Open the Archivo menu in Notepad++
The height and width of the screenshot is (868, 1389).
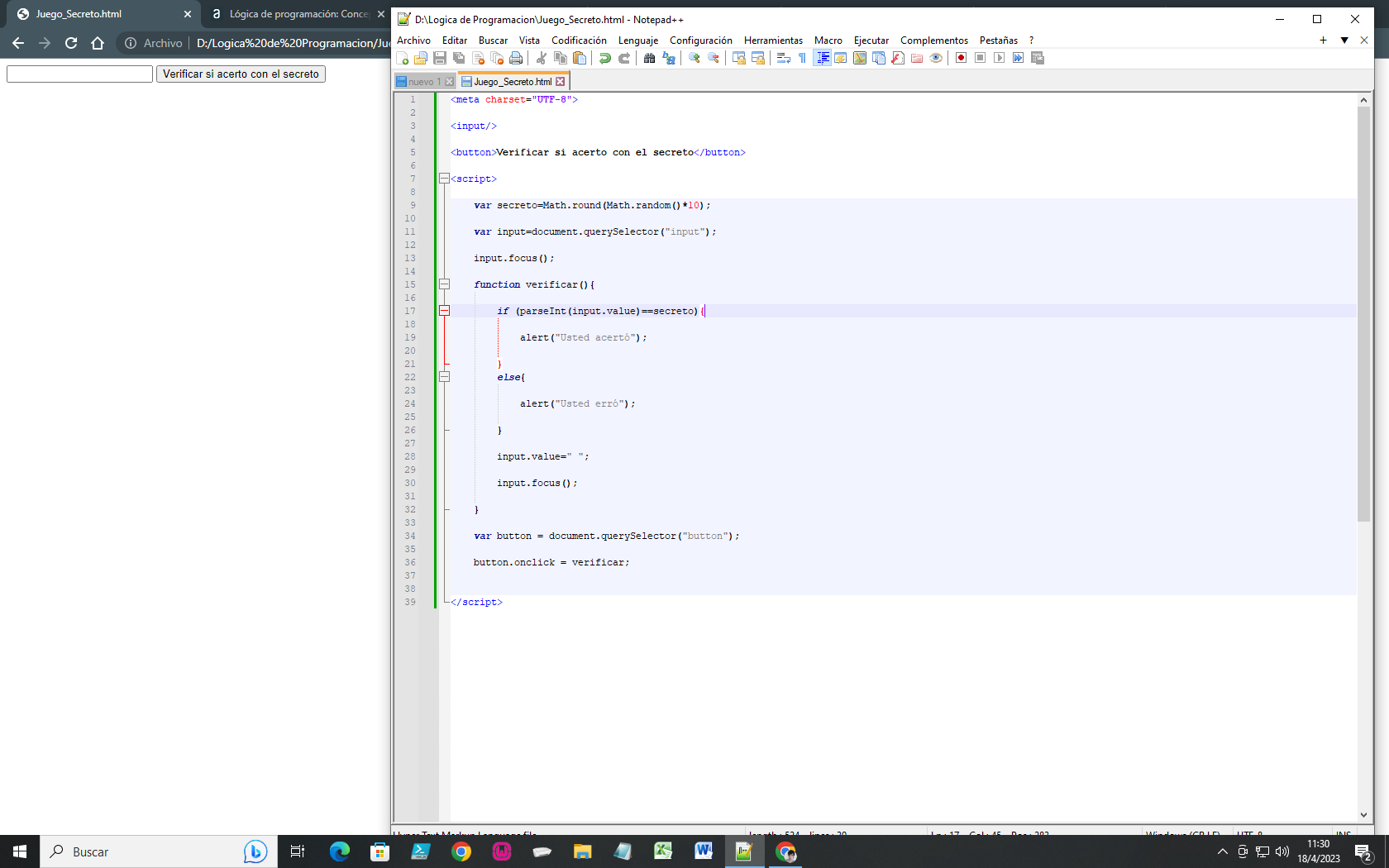click(x=413, y=40)
